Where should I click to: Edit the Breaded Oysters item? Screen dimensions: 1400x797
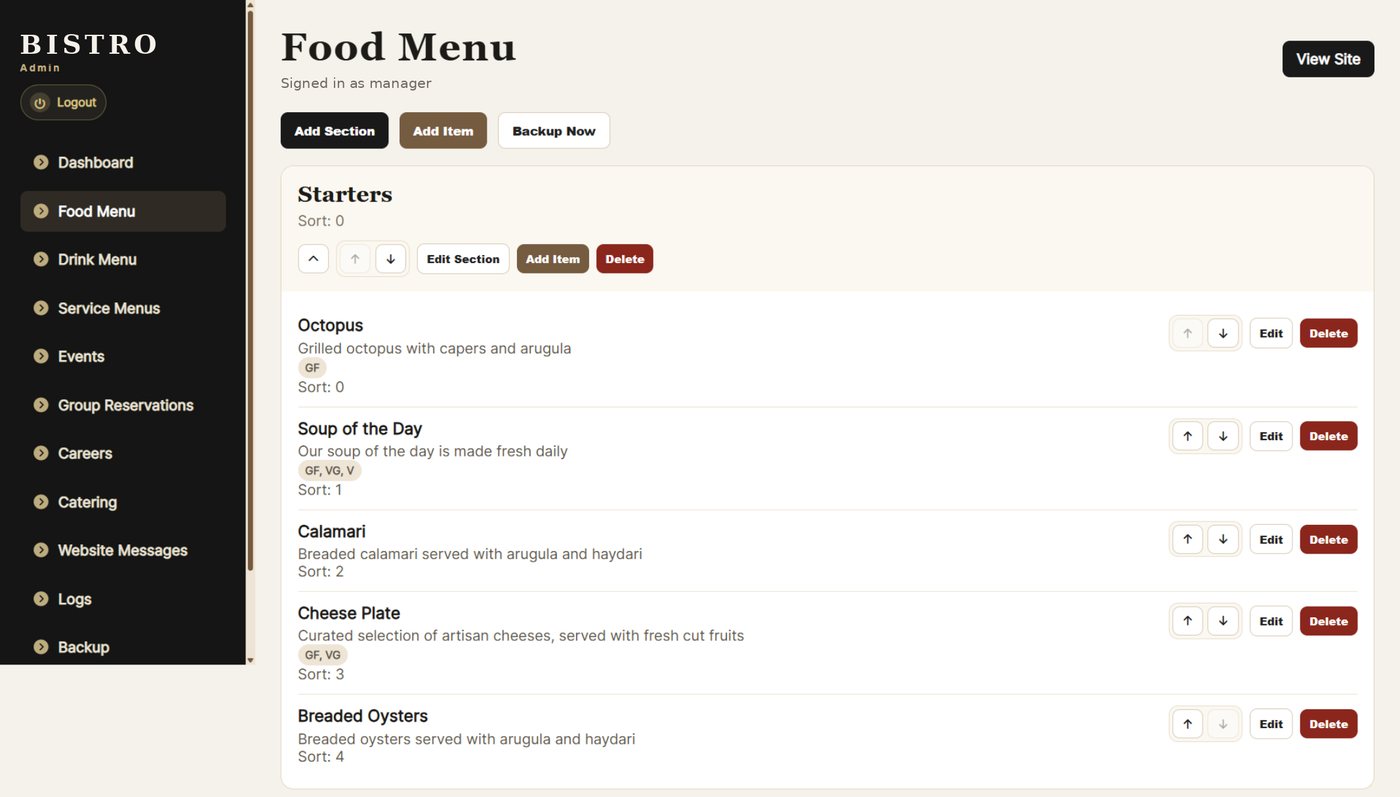click(1271, 724)
